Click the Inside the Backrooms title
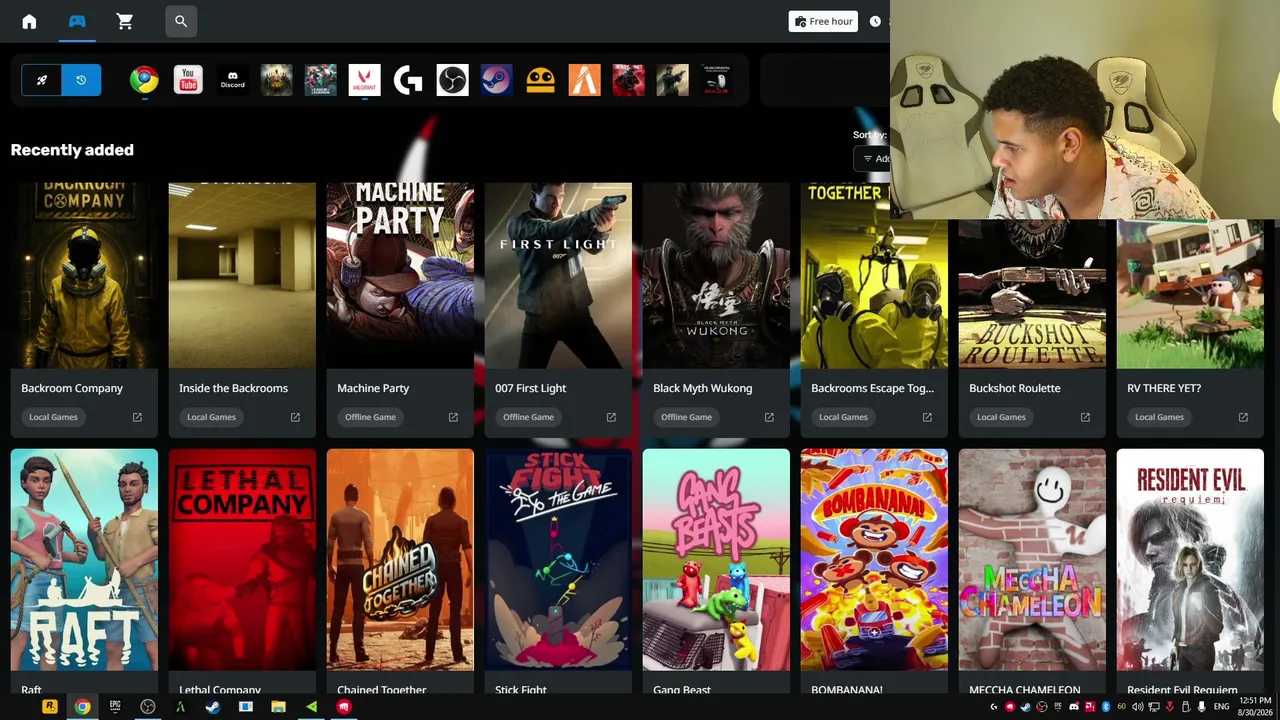 (x=233, y=388)
